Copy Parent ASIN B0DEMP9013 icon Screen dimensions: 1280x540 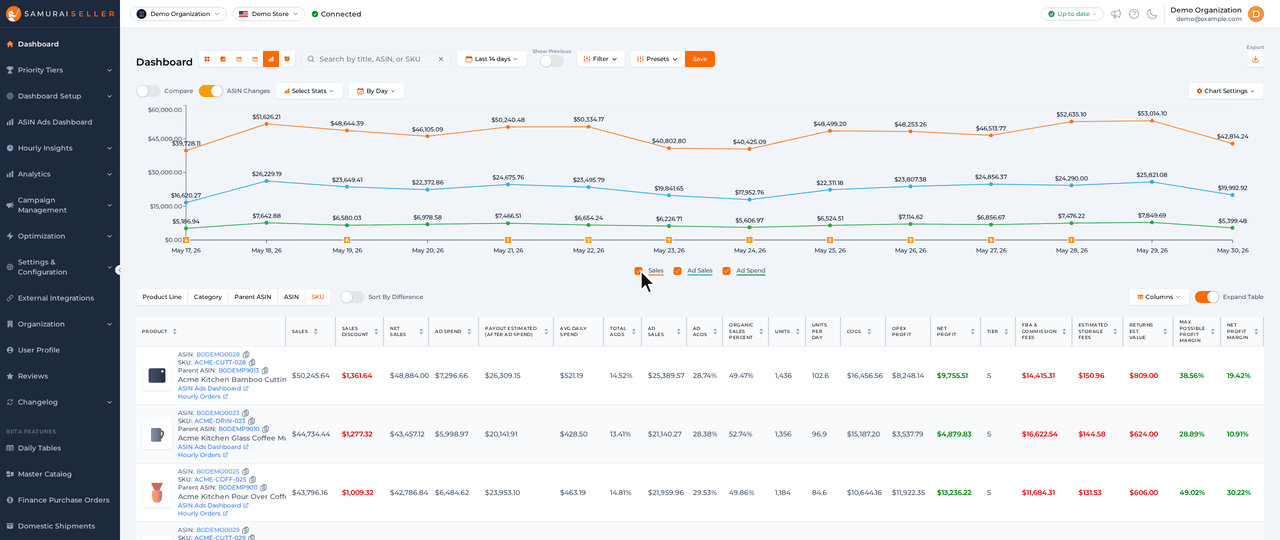coord(265,371)
